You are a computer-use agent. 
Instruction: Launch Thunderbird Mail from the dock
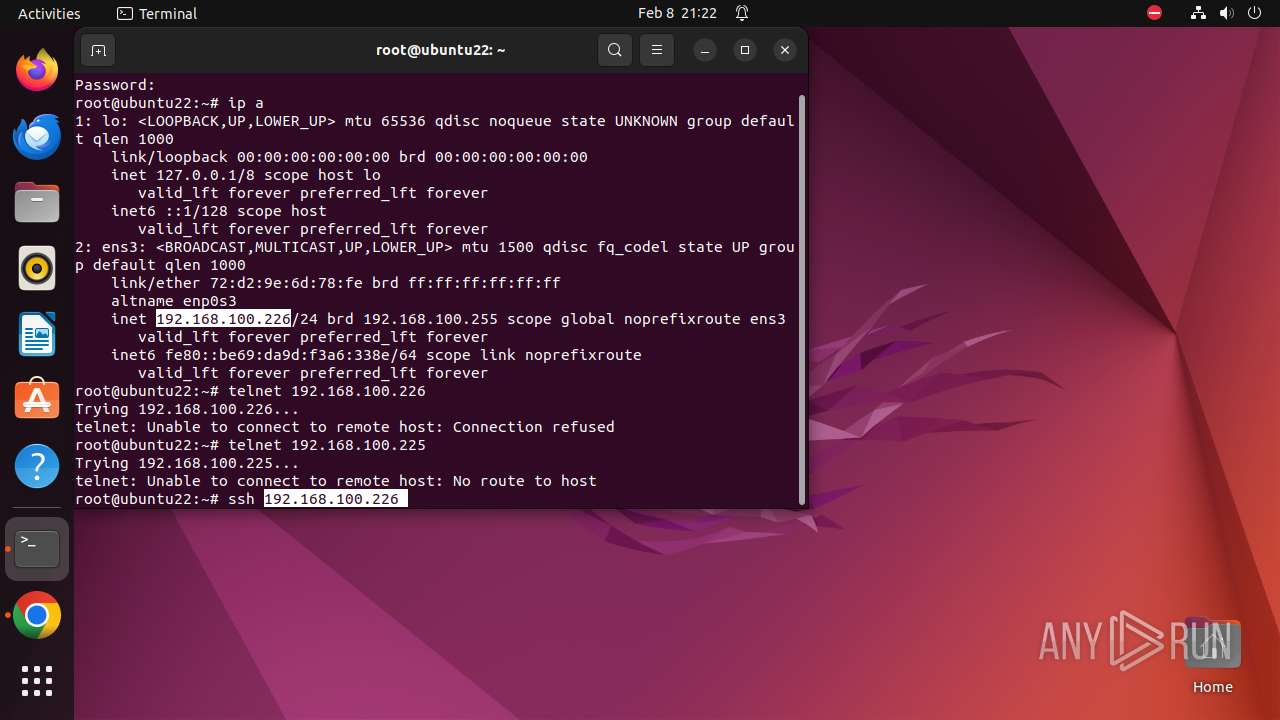point(37,137)
